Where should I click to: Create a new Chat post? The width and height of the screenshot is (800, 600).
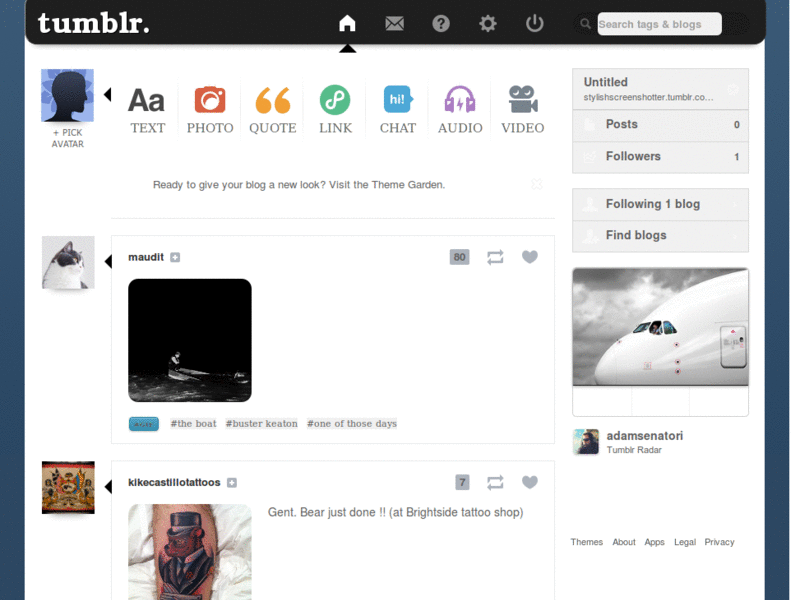coord(398,110)
